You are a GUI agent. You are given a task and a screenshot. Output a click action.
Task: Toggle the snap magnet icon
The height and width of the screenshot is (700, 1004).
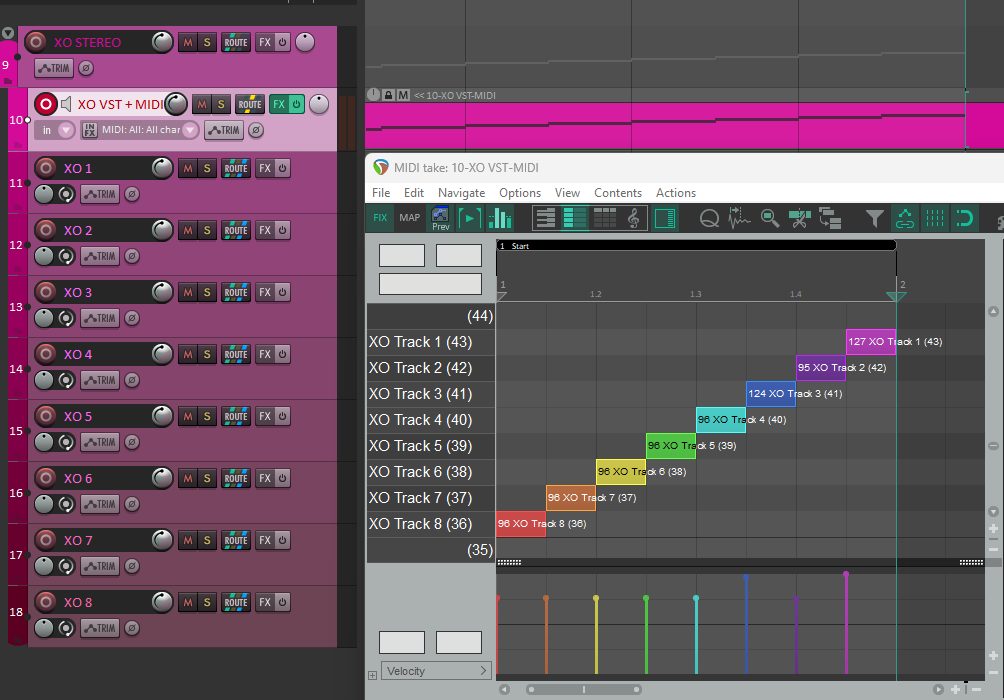964,218
